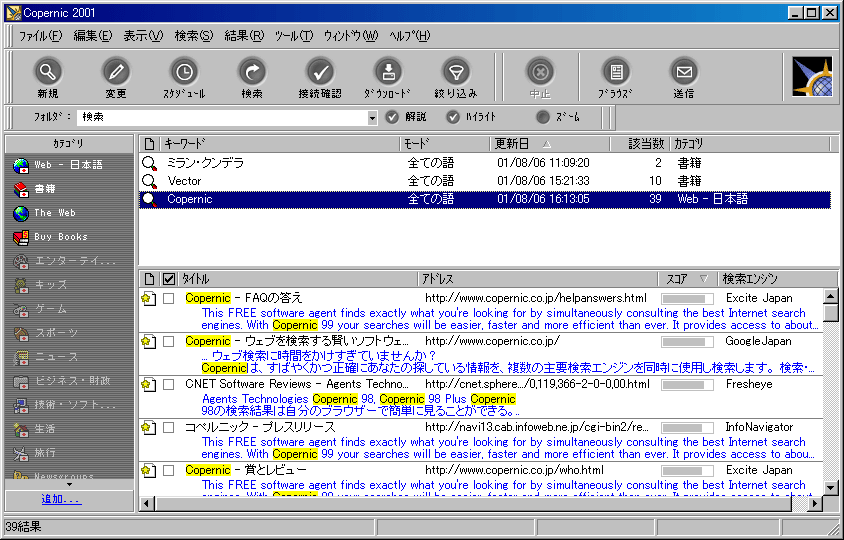
Task: Open the 編集(E) menu
Action: pos(92,36)
